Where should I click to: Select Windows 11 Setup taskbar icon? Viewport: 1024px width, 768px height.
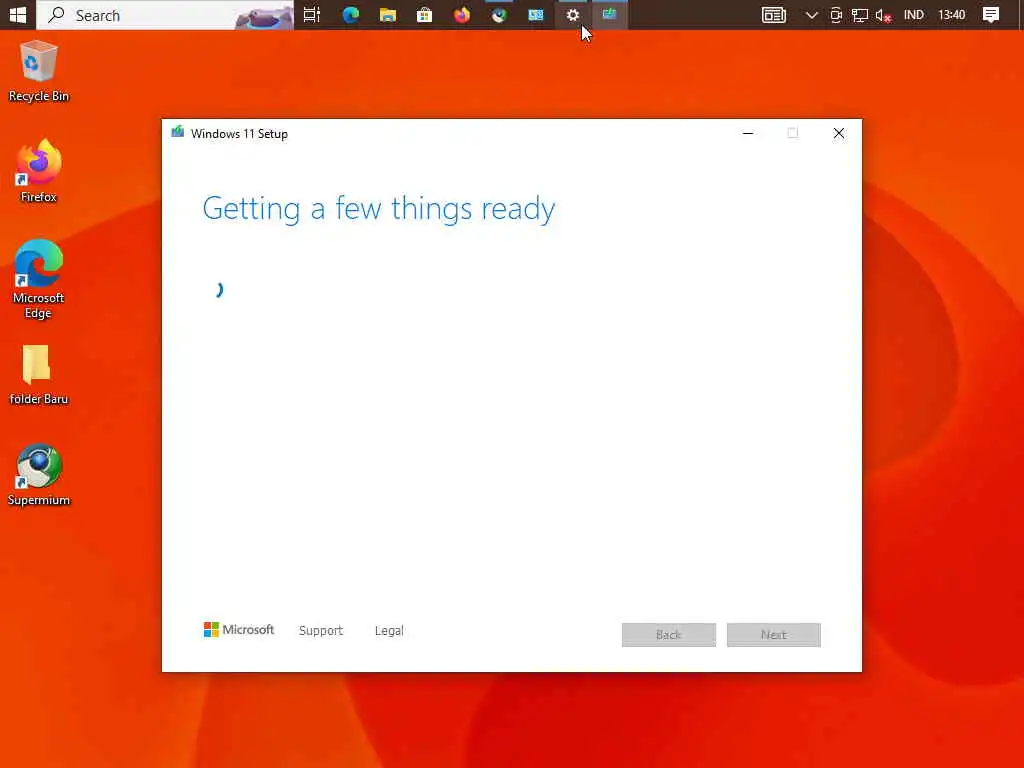pos(609,14)
